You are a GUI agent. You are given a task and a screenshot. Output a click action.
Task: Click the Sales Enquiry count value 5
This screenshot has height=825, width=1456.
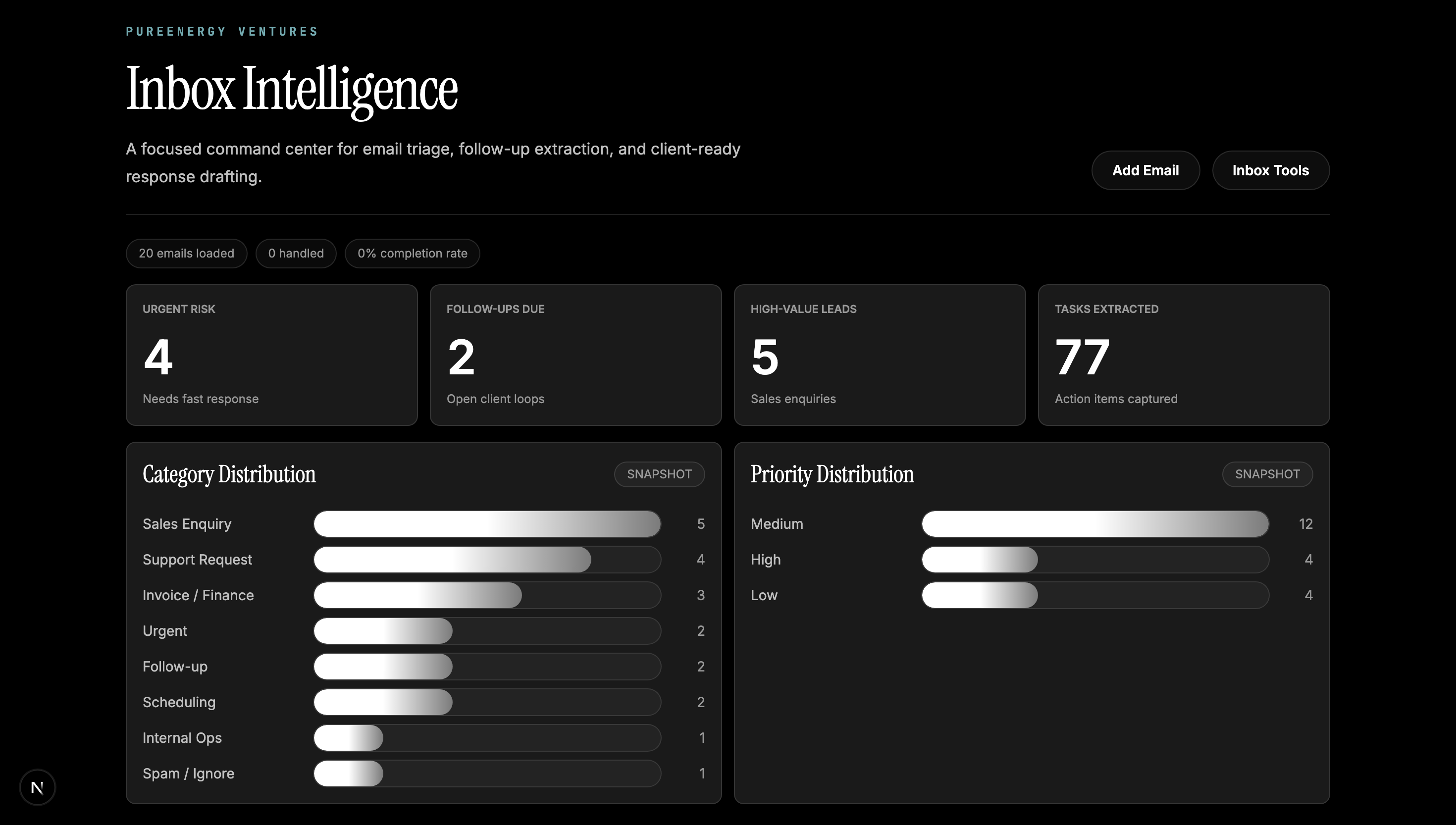[701, 524]
